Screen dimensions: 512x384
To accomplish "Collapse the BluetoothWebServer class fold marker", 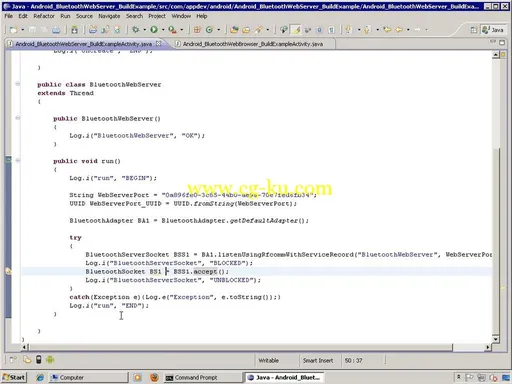I will pyautogui.click(x=18, y=84).
